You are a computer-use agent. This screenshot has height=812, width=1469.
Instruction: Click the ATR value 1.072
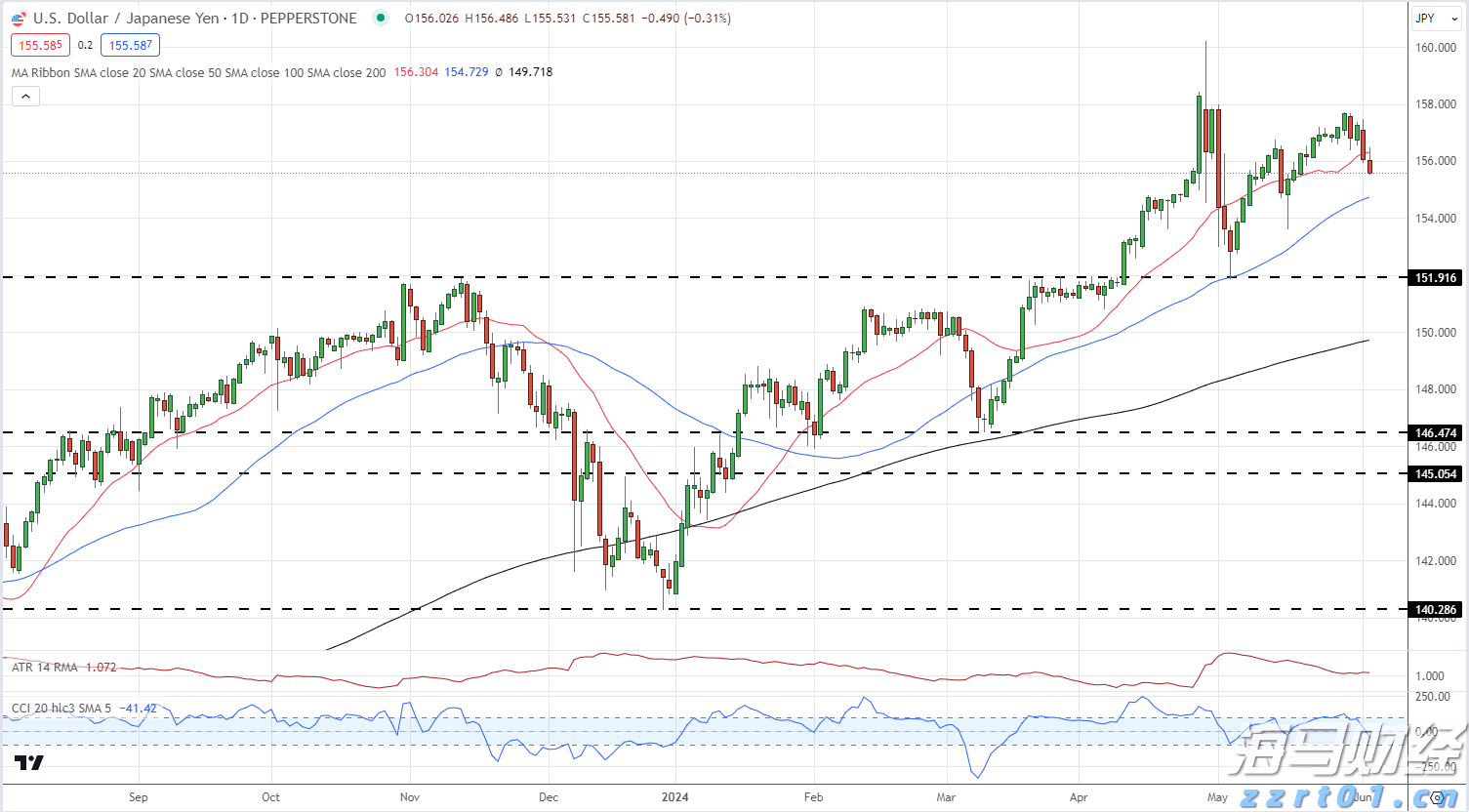[x=101, y=668]
